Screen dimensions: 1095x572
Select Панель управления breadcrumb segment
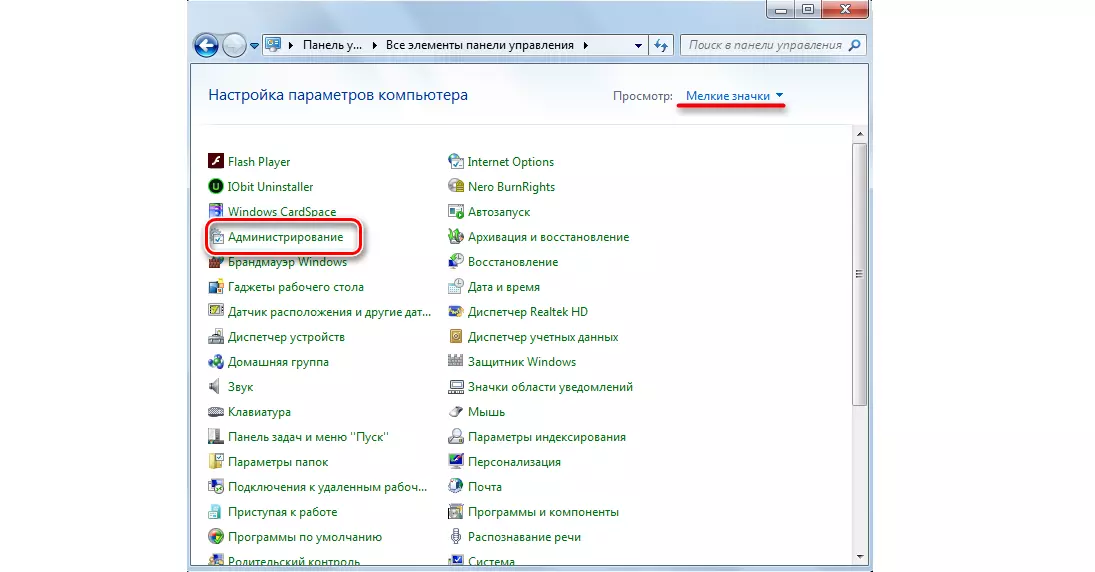(331, 46)
